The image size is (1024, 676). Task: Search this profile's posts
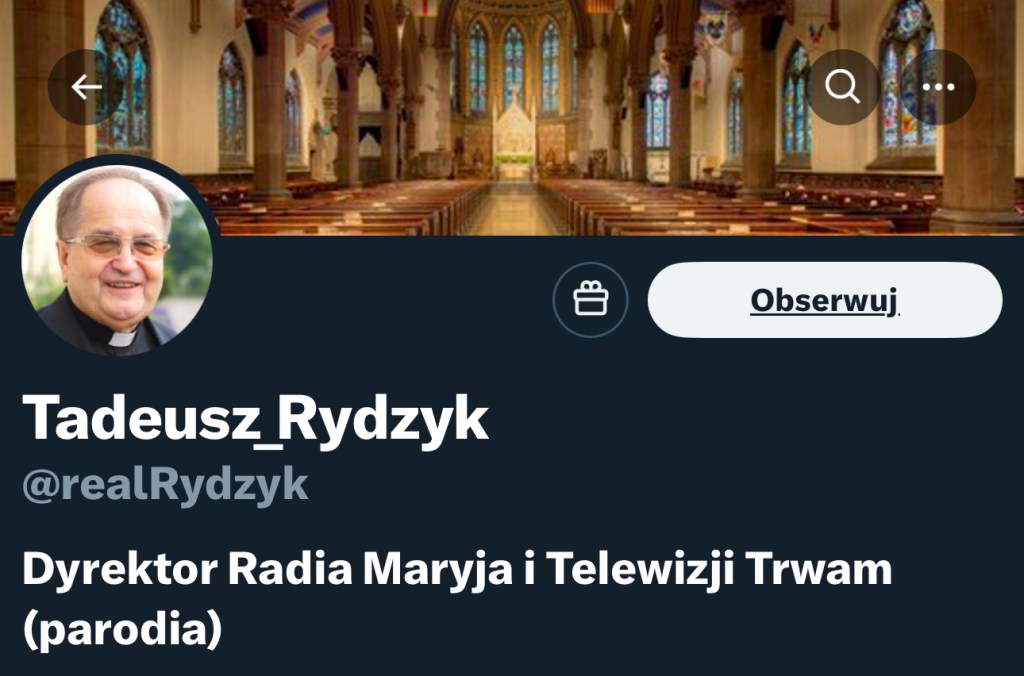click(842, 87)
